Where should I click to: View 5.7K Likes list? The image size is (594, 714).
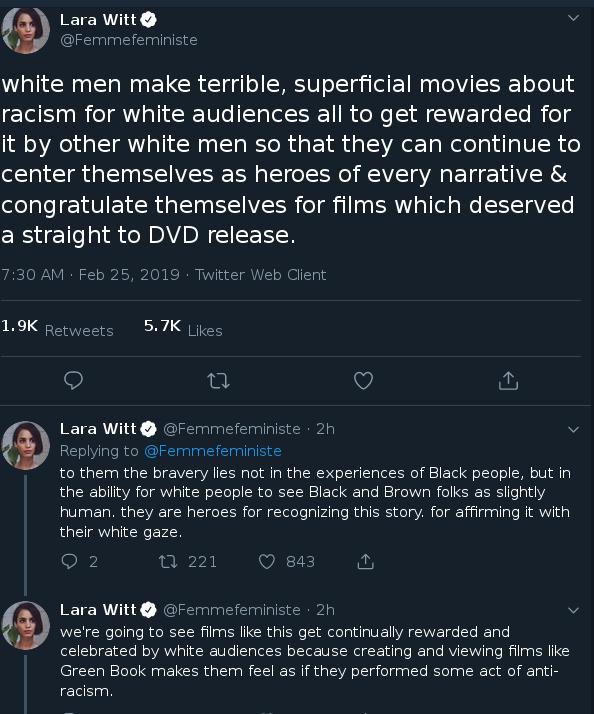[x=183, y=328]
